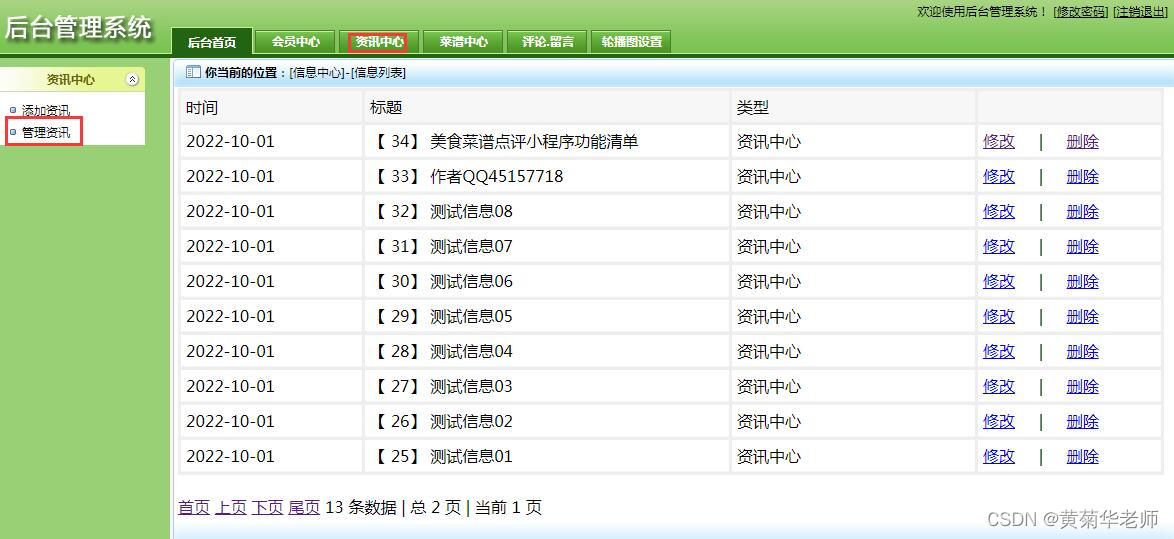This screenshot has width=1174, height=539.
Task: Edit the 测试信息01 entry
Action: point(999,457)
